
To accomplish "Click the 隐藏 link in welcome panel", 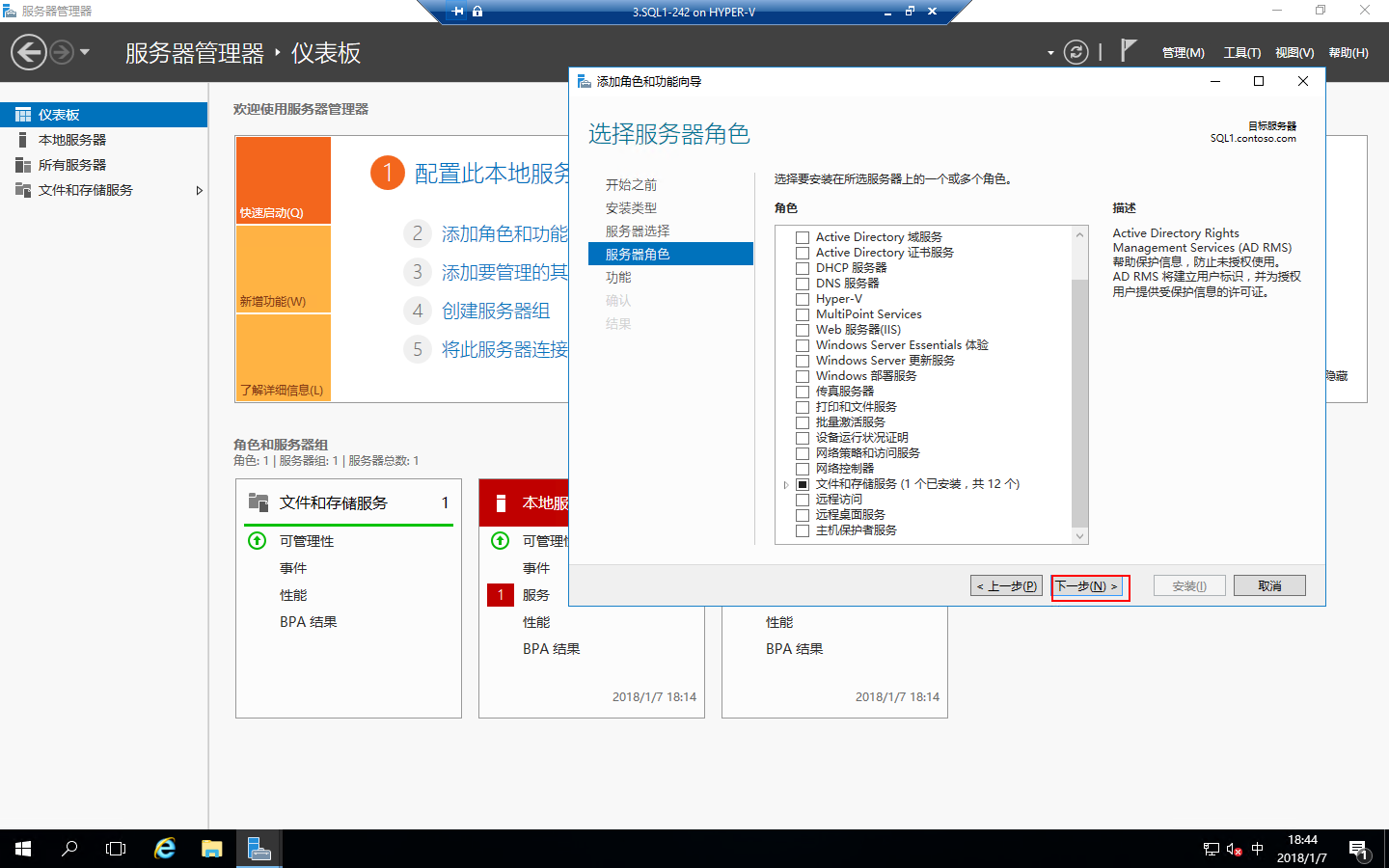I will pyautogui.click(x=1337, y=376).
